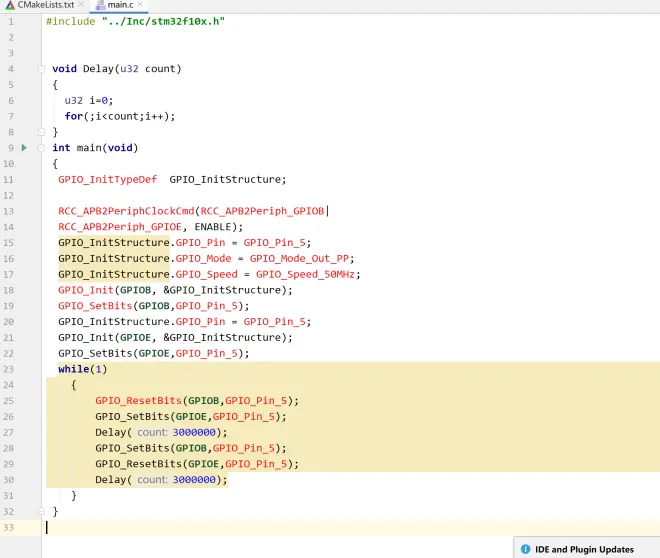Click the int main(void) declaration
The height and width of the screenshot is (558, 660).
point(95,148)
